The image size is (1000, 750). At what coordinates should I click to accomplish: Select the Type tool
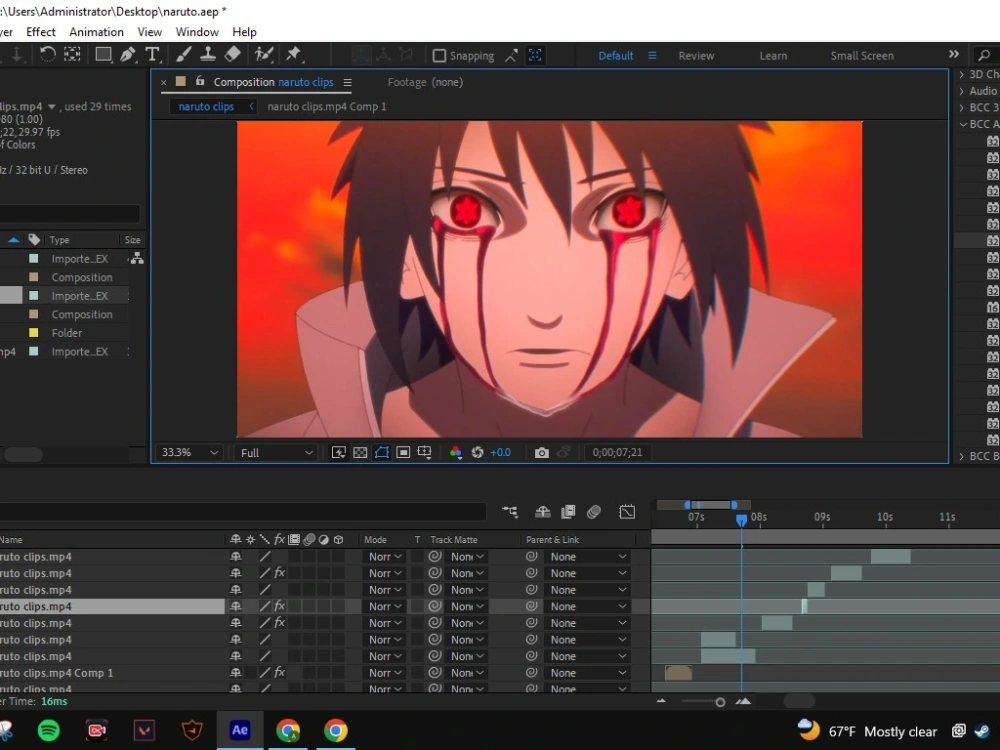pyautogui.click(x=152, y=53)
